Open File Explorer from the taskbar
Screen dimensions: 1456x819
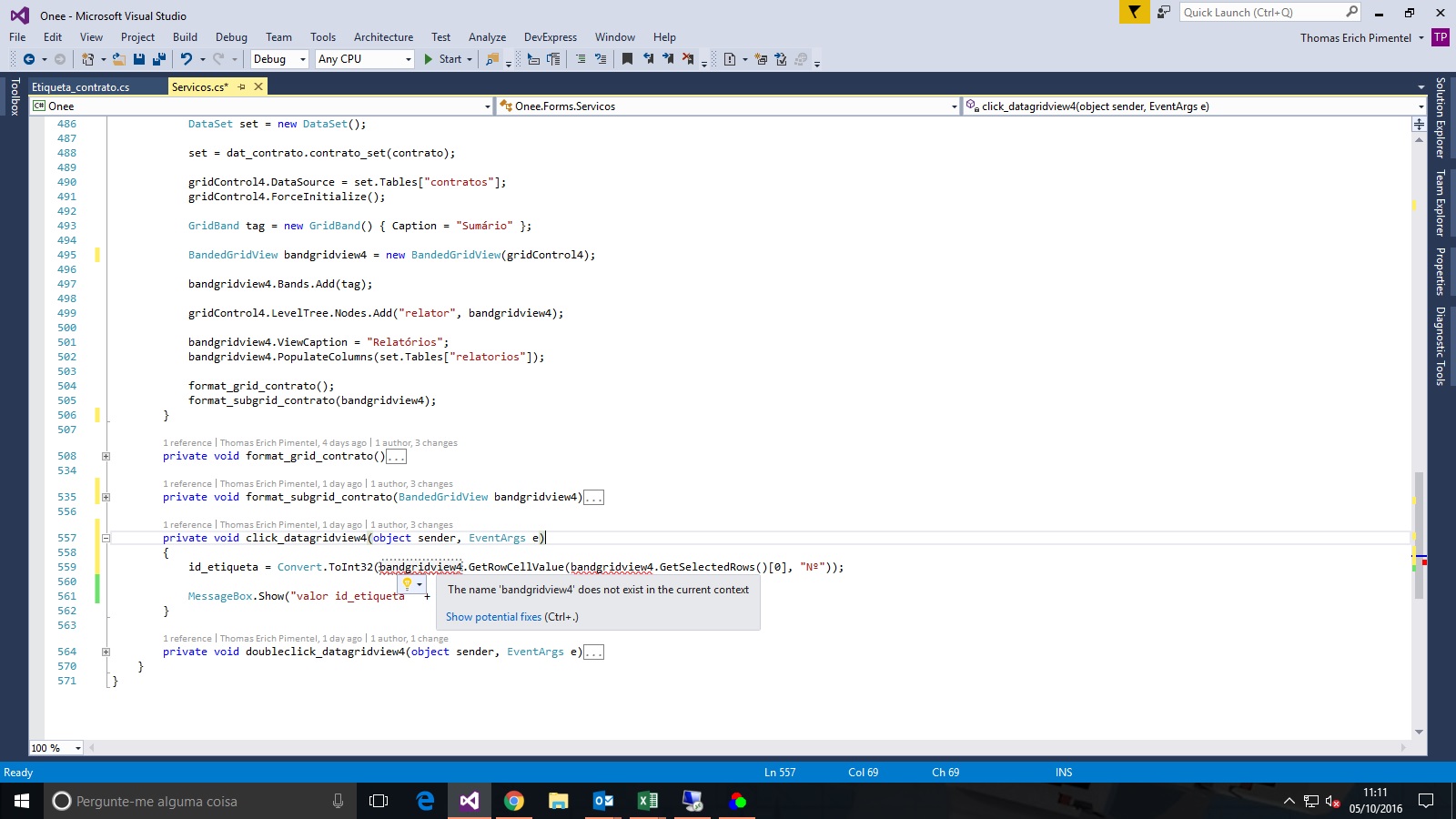click(559, 801)
